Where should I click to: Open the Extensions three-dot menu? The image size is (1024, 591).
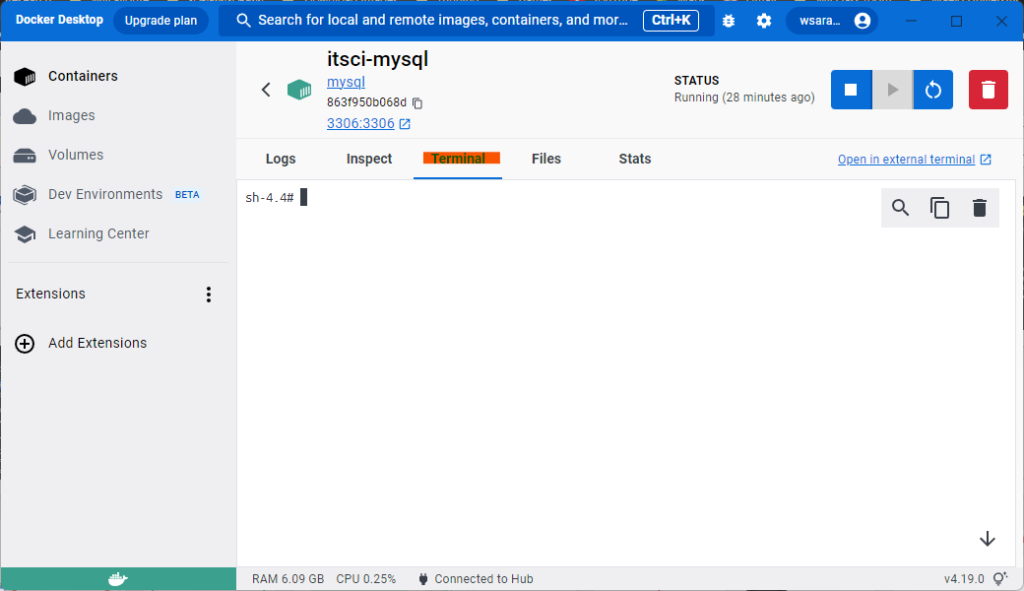coord(208,294)
